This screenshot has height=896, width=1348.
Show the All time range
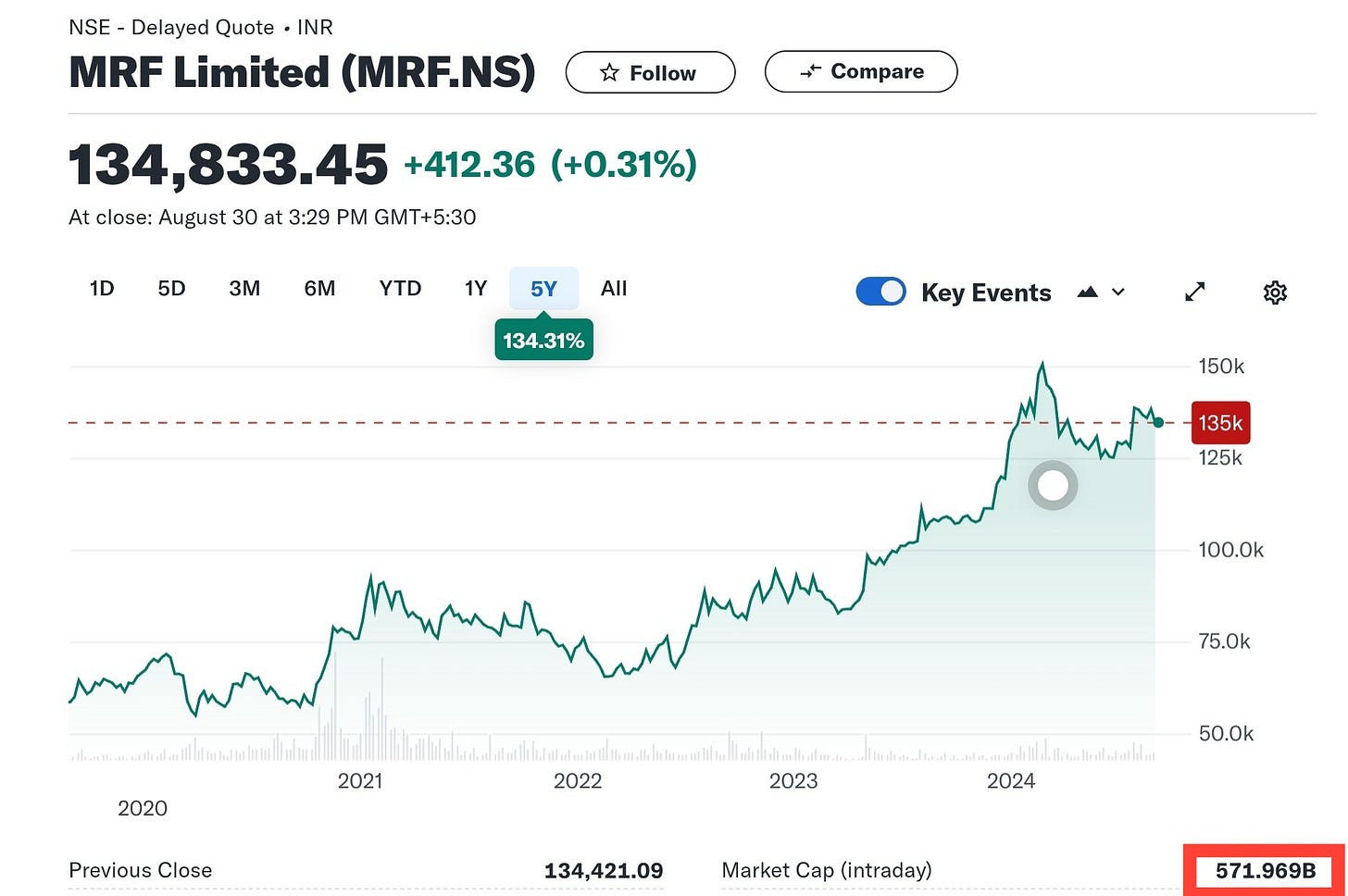[x=614, y=289]
